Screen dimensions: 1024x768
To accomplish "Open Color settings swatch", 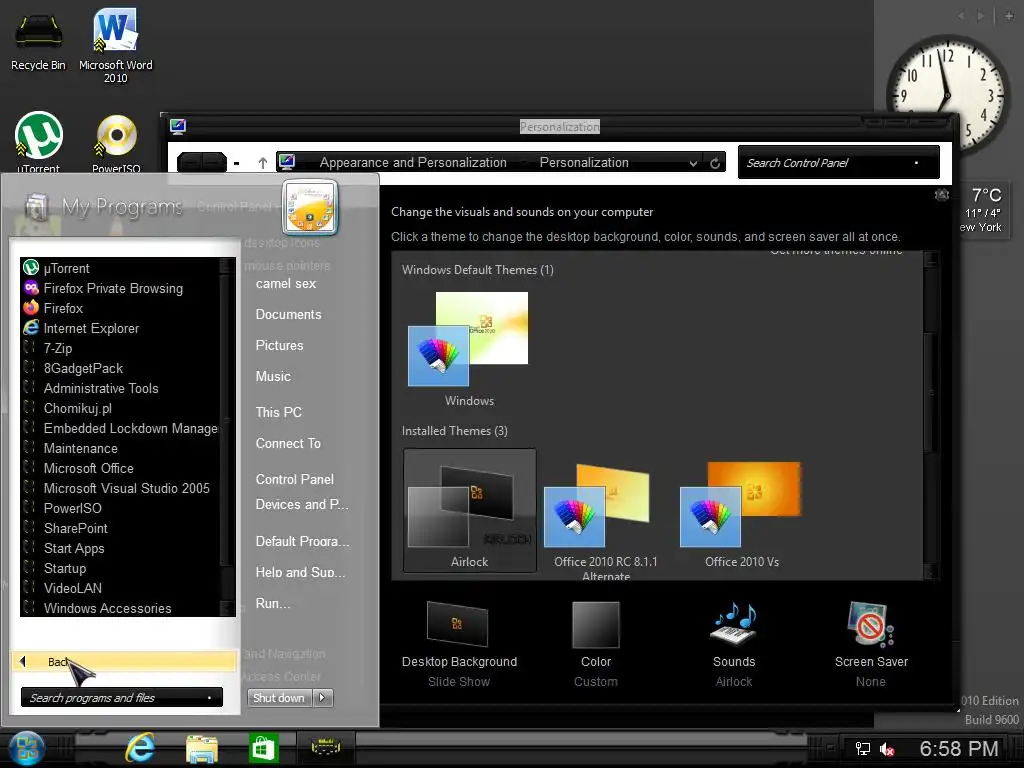I will pos(596,644).
